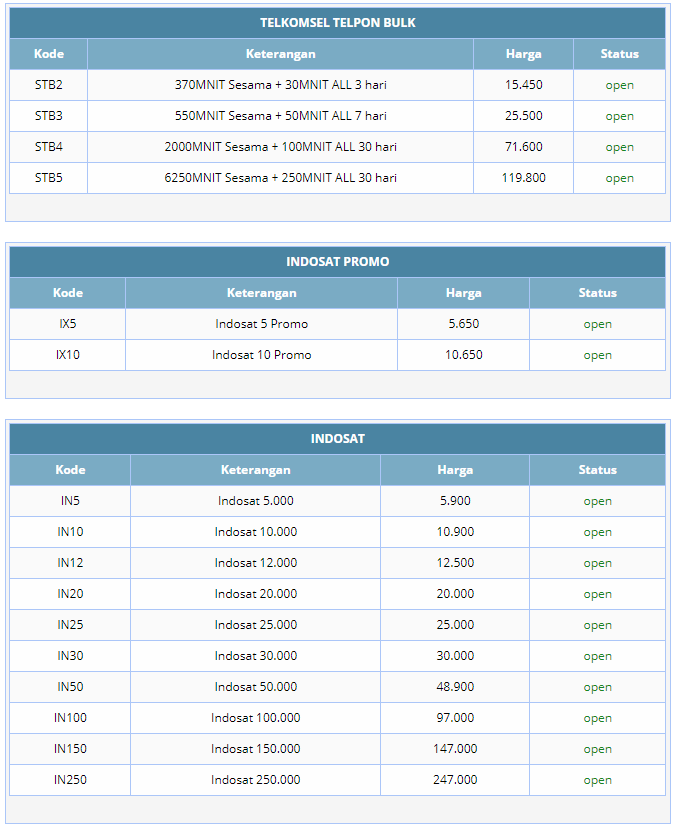Click the open status for IX10
The image size is (678, 831).
coord(597,355)
